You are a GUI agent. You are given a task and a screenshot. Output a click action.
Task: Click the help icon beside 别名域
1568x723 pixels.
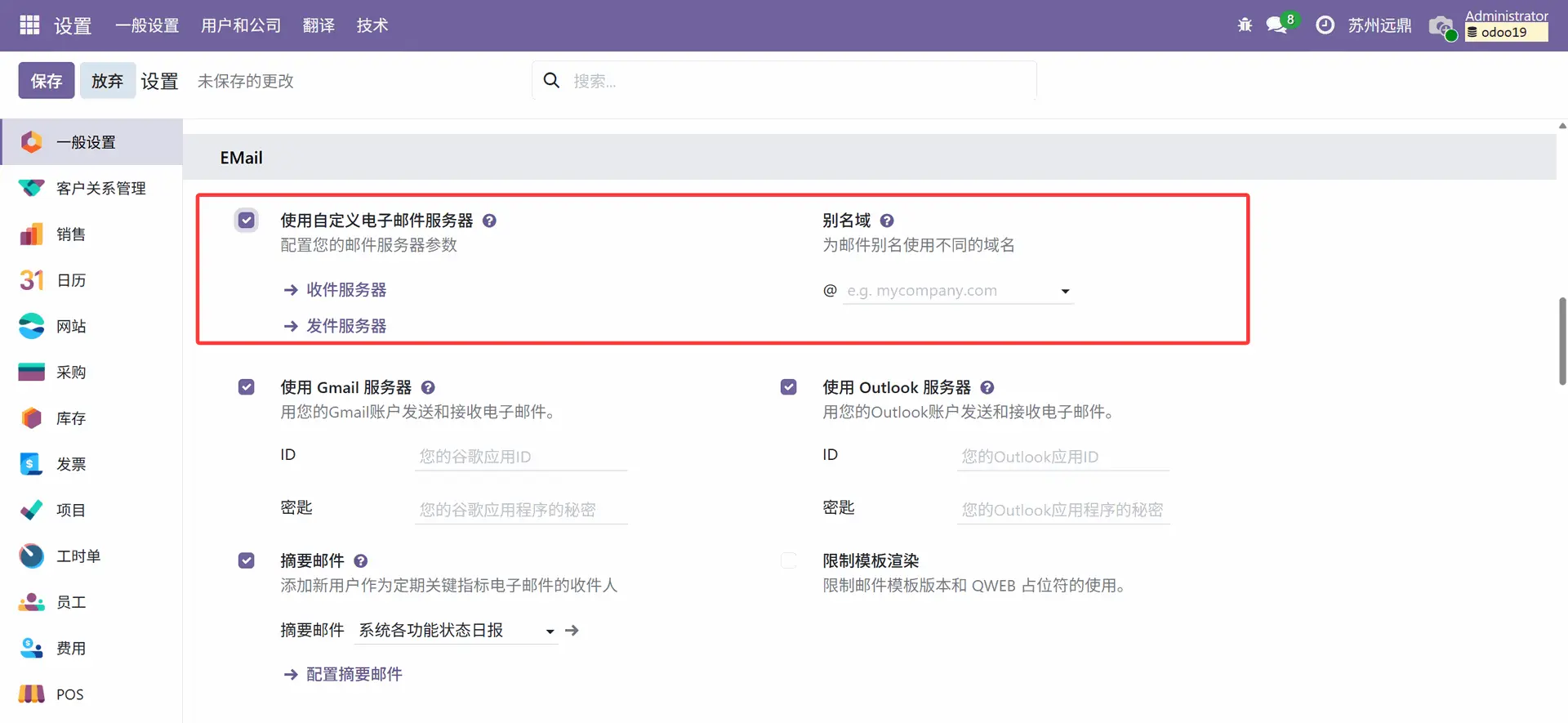[887, 221]
